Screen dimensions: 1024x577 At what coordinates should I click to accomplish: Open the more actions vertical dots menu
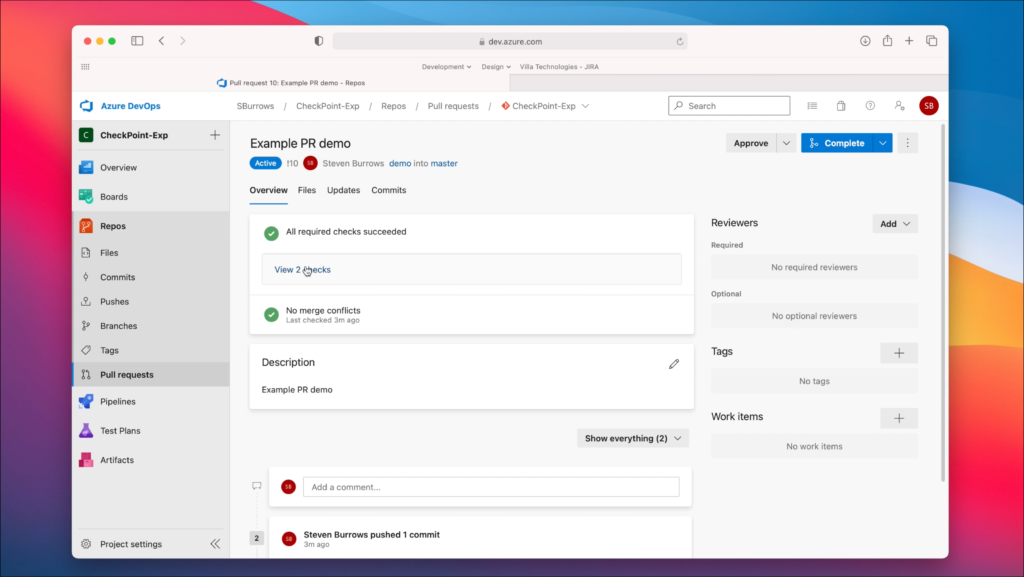[907, 143]
